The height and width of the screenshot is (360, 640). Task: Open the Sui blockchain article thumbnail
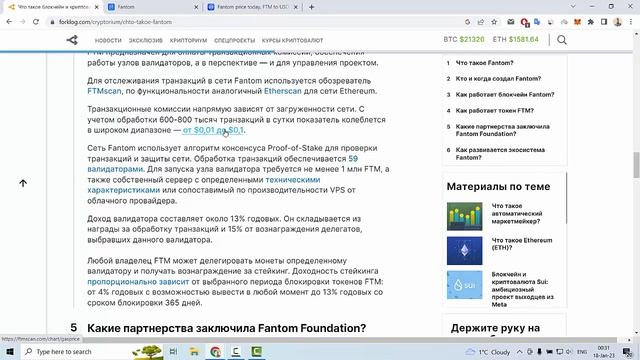(464, 285)
